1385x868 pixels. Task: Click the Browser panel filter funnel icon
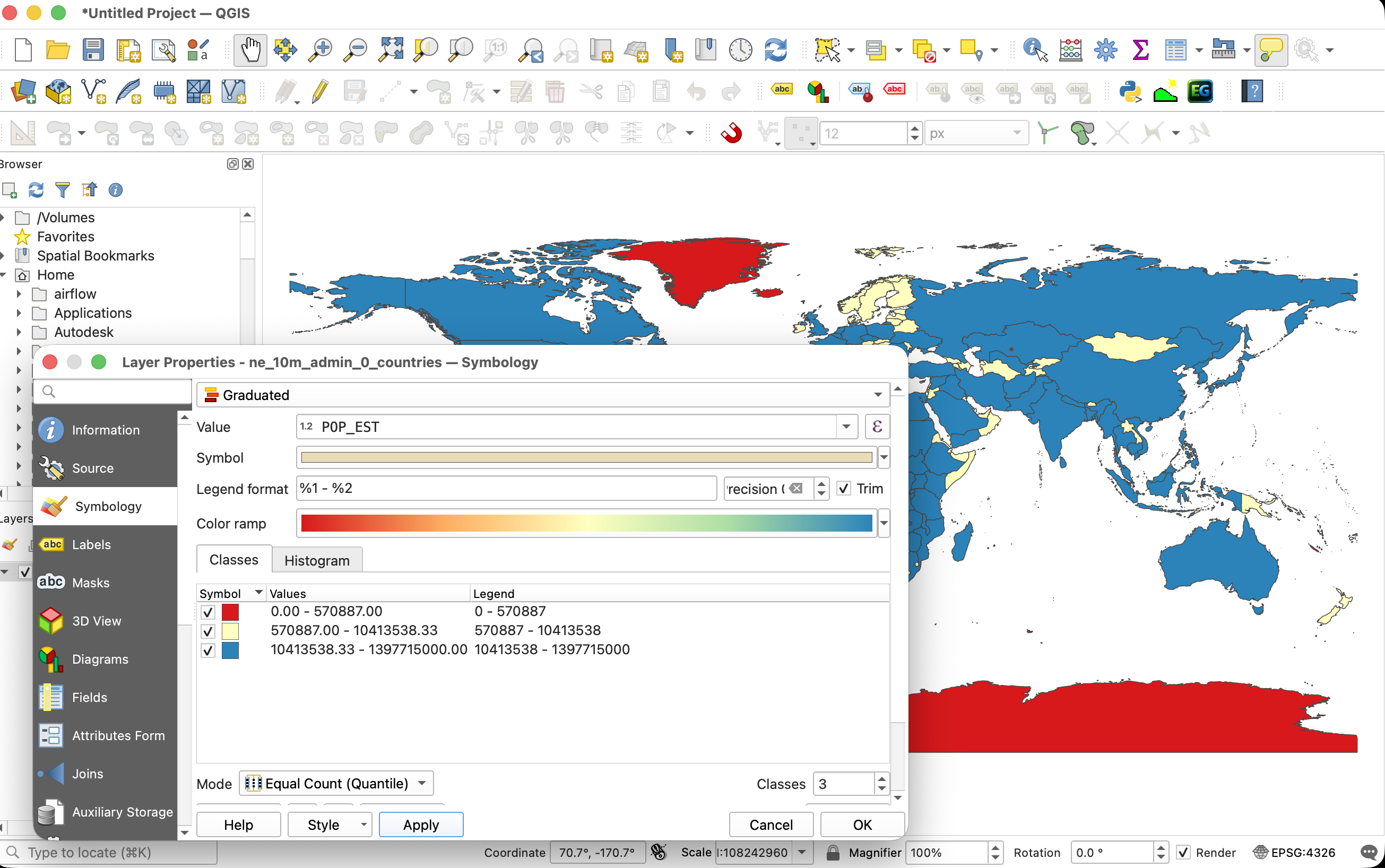point(63,190)
